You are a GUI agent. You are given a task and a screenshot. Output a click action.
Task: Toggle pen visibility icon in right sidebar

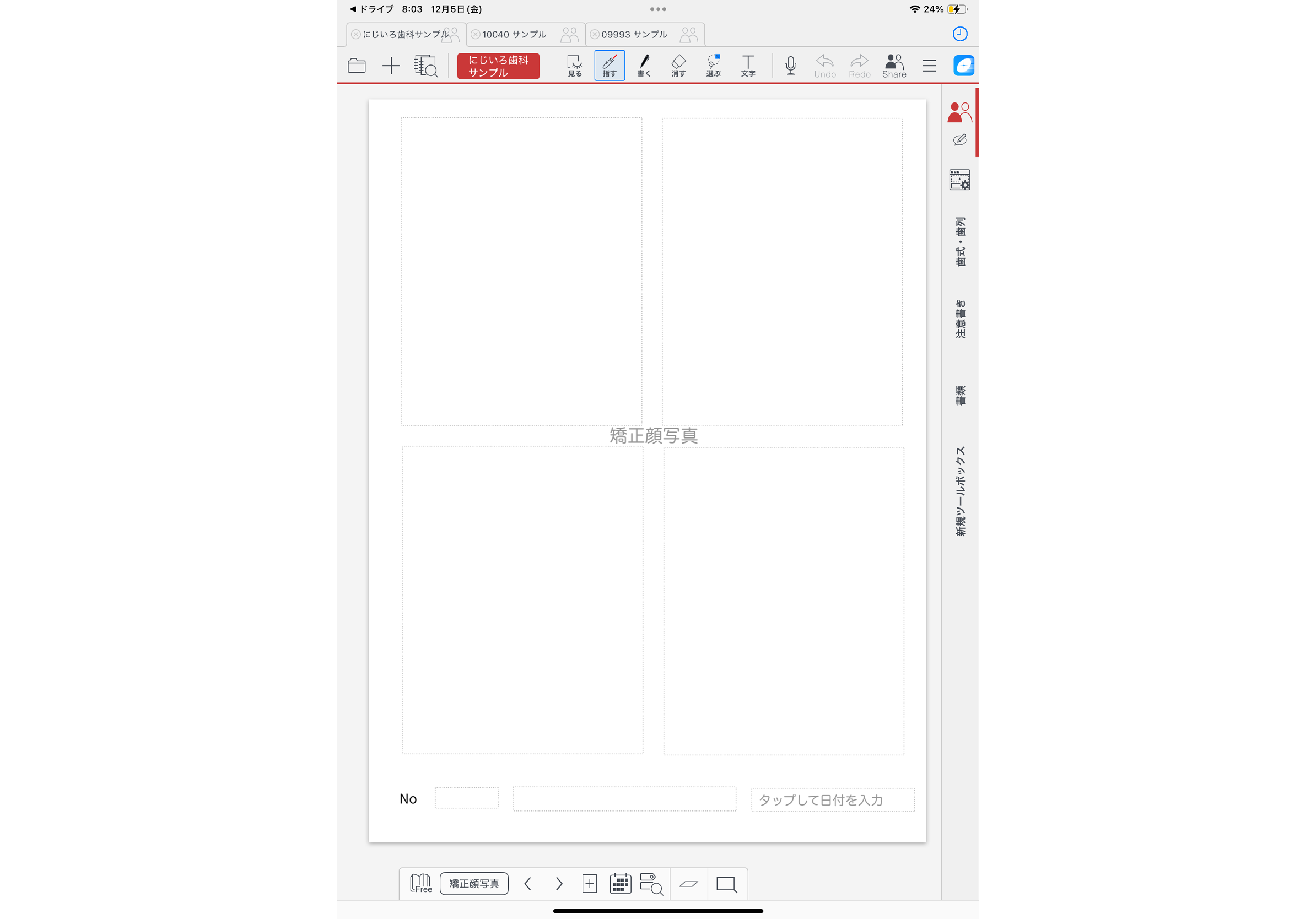click(959, 140)
